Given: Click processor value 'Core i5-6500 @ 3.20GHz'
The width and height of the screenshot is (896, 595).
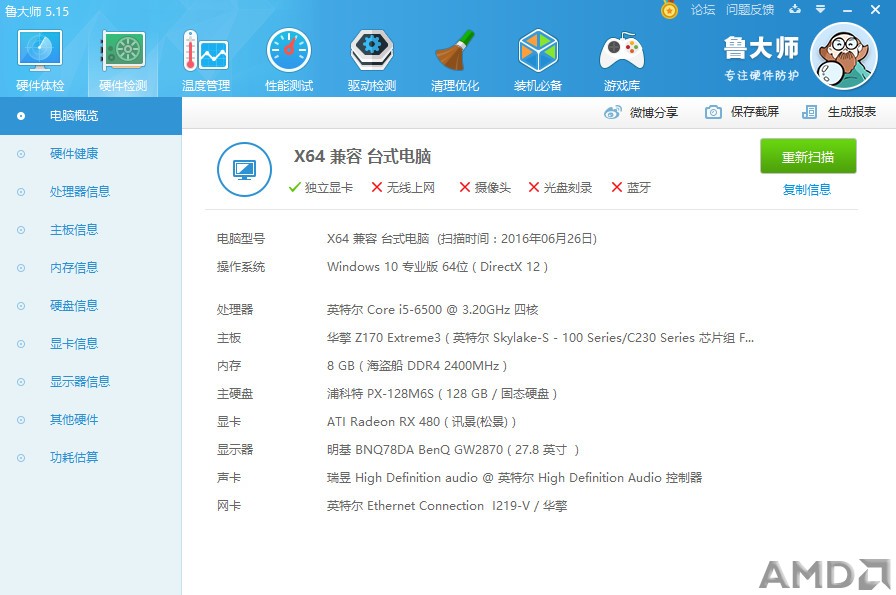Looking at the screenshot, I should coord(438,310).
